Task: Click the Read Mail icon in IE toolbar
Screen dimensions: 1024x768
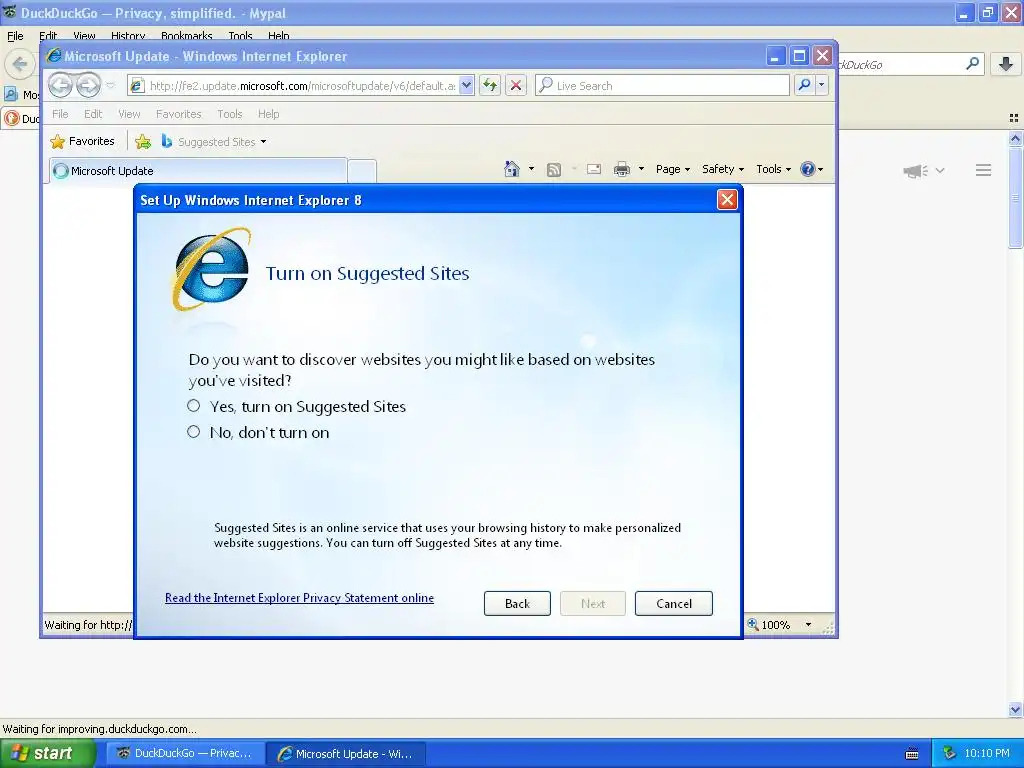Action: click(594, 169)
